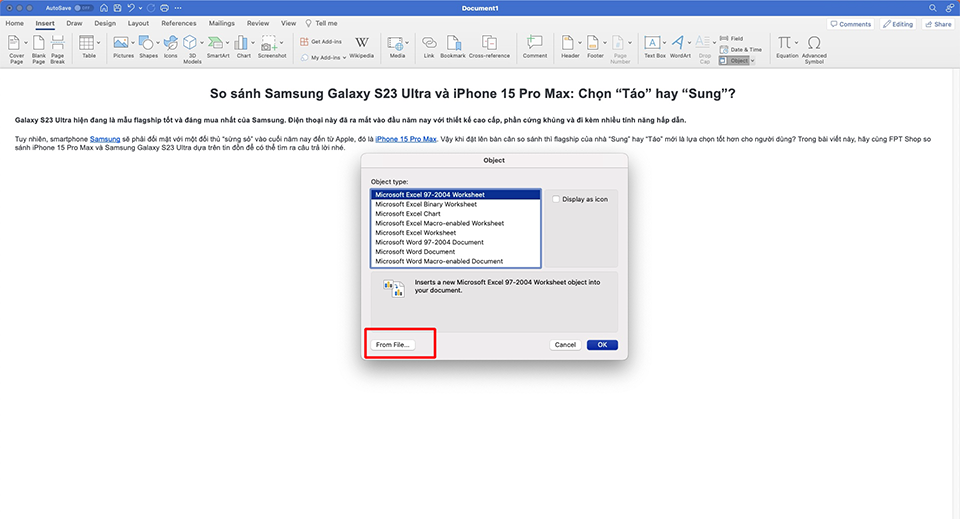
Task: Expand Shapes dropdown arrow
Action: point(158,43)
